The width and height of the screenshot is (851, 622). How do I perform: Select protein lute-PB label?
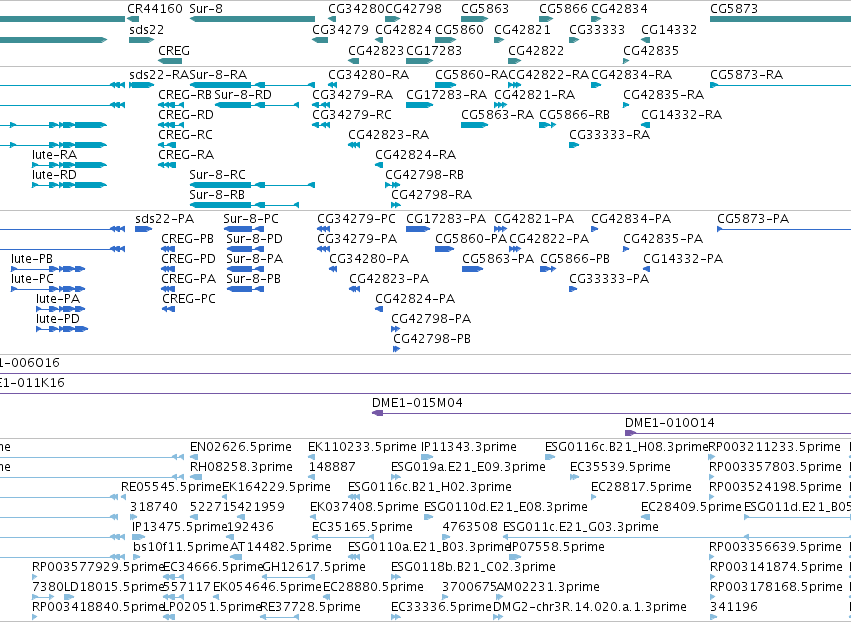point(31,259)
